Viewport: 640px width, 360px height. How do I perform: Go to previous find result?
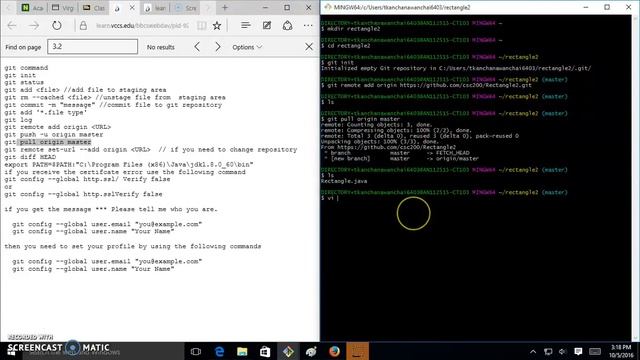pos(197,47)
